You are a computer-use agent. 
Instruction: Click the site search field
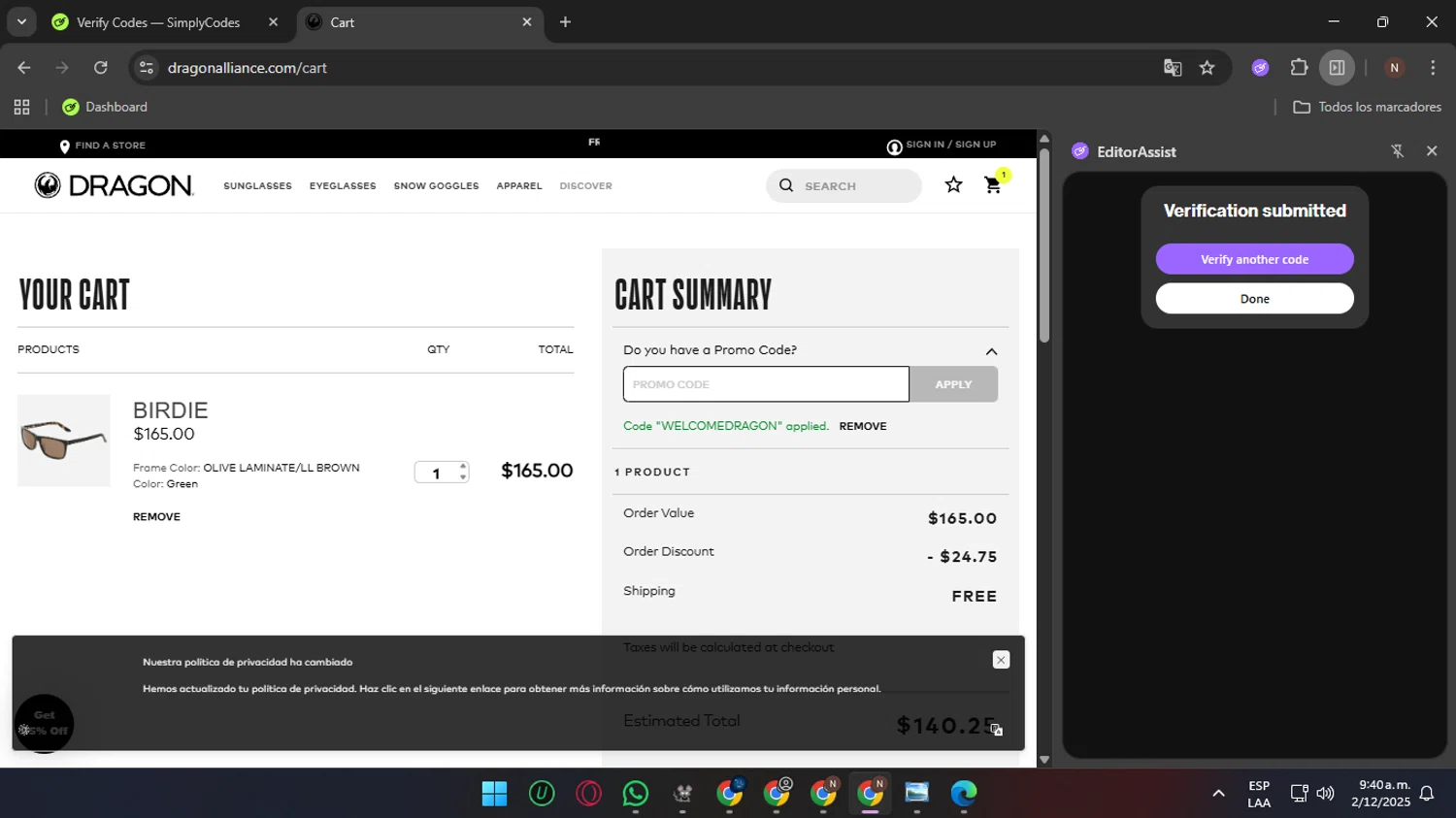(844, 185)
